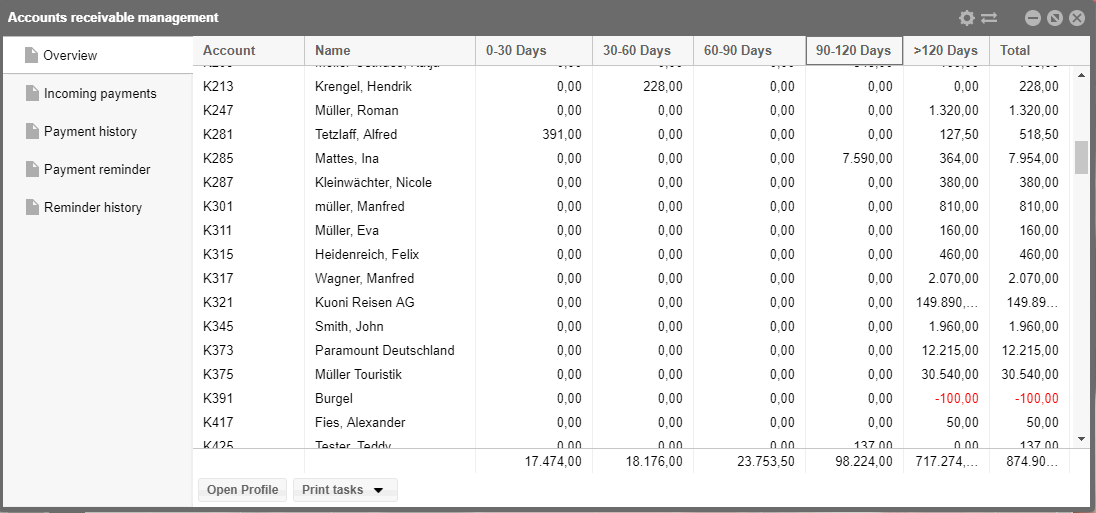Image resolution: width=1096 pixels, height=513 pixels.
Task: Click the Payment history page icon
Action: click(32, 131)
